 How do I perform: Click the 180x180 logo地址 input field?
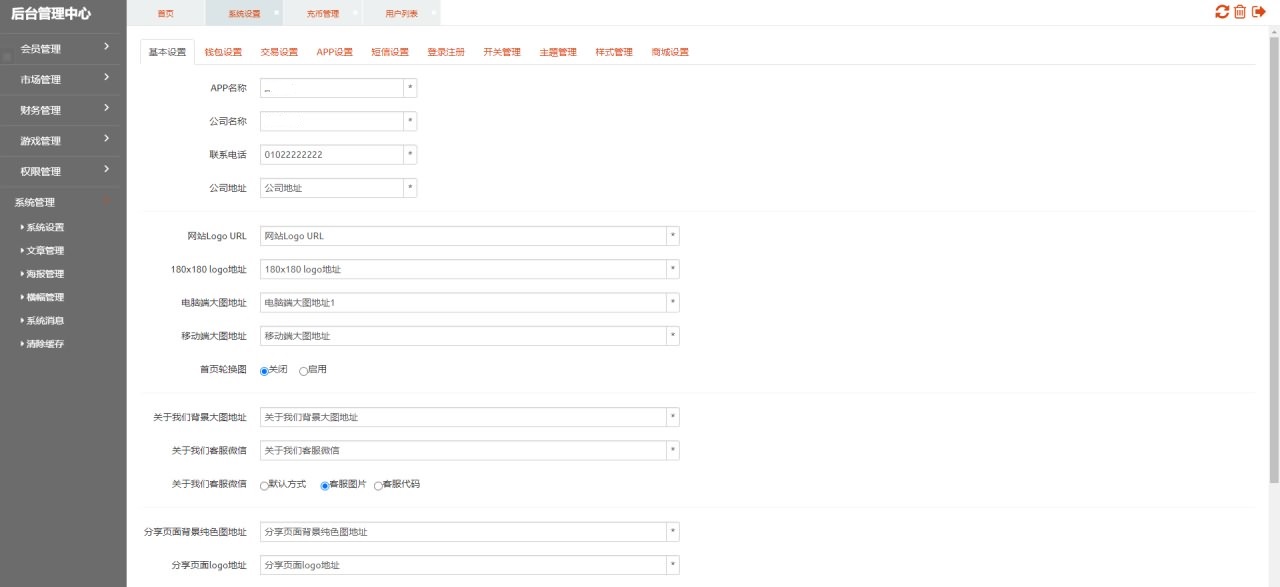[463, 269]
